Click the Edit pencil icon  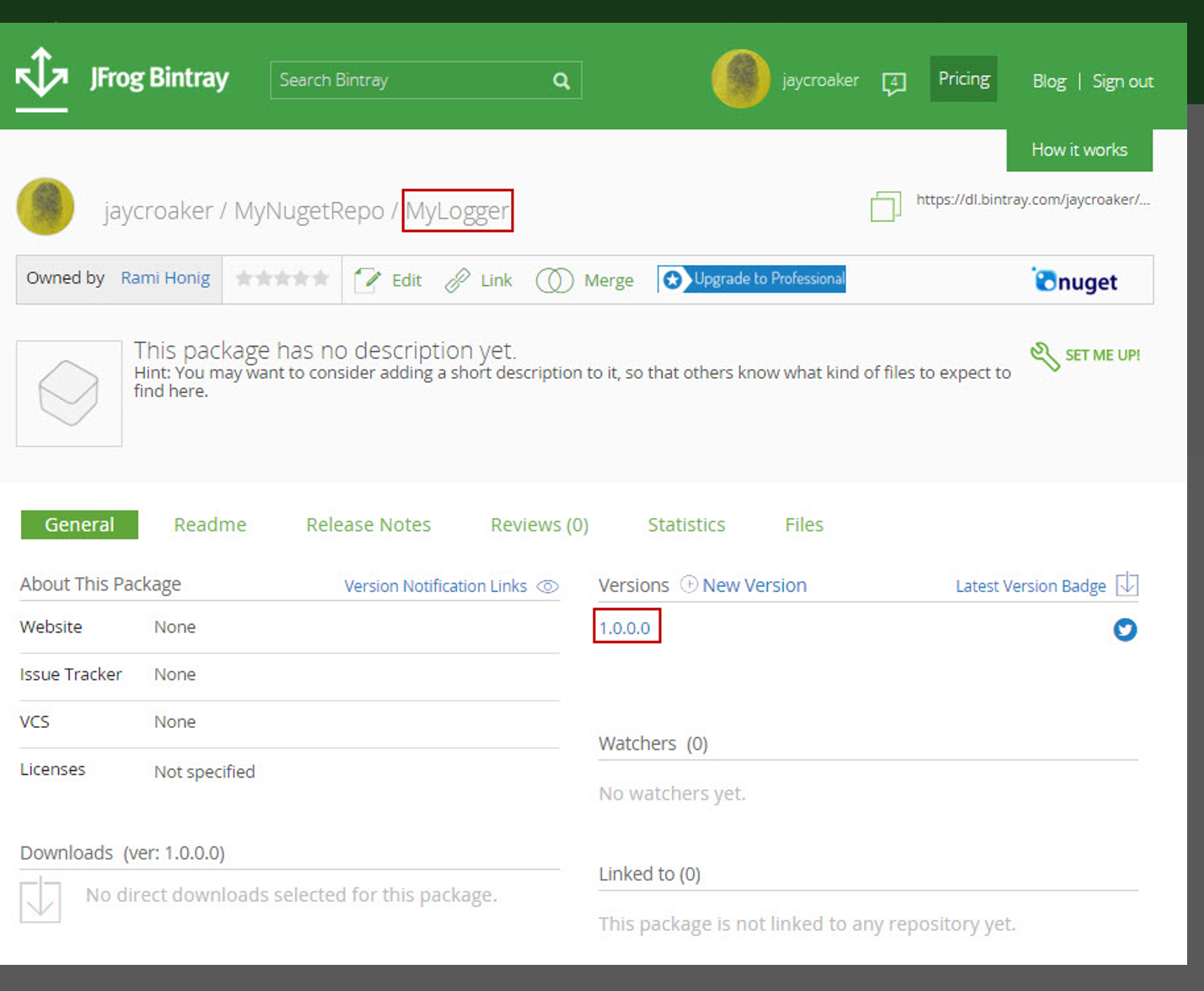click(x=368, y=280)
